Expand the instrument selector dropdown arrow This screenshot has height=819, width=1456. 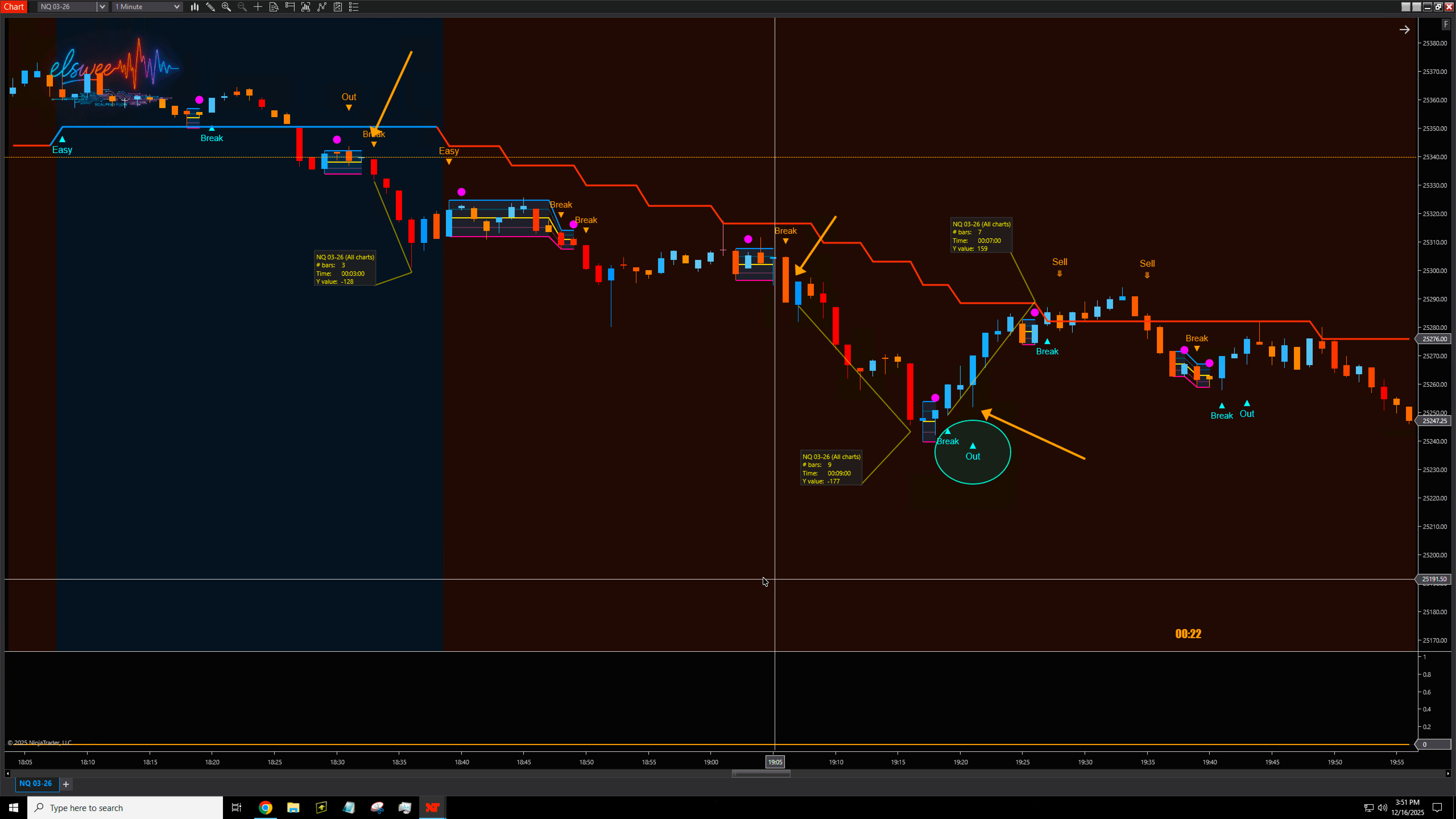point(102,7)
